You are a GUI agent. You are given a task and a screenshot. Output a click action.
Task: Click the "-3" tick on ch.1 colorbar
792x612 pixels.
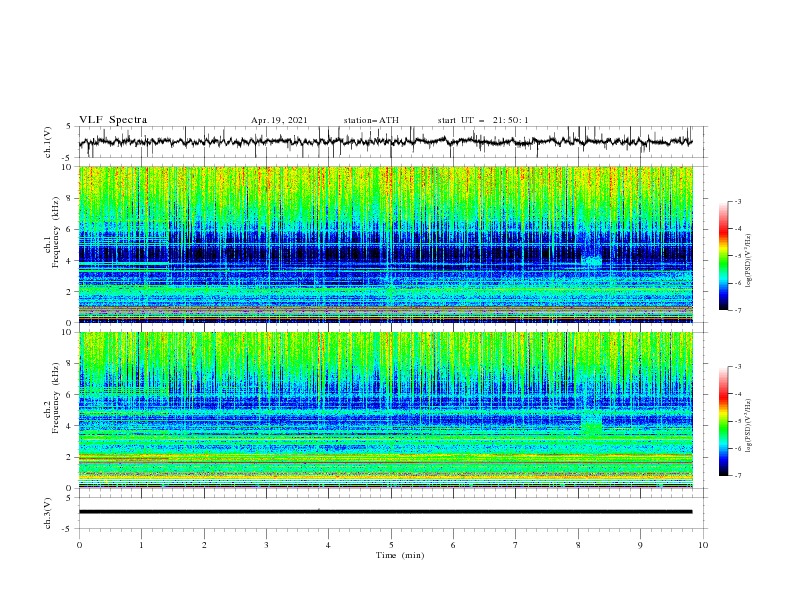(x=737, y=201)
